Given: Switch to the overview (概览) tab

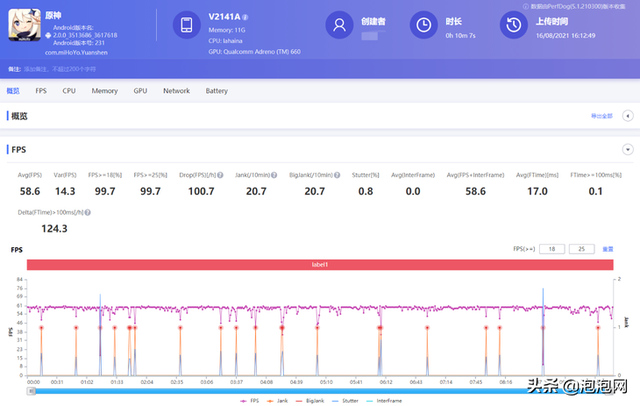Looking at the screenshot, I should click(x=13, y=91).
